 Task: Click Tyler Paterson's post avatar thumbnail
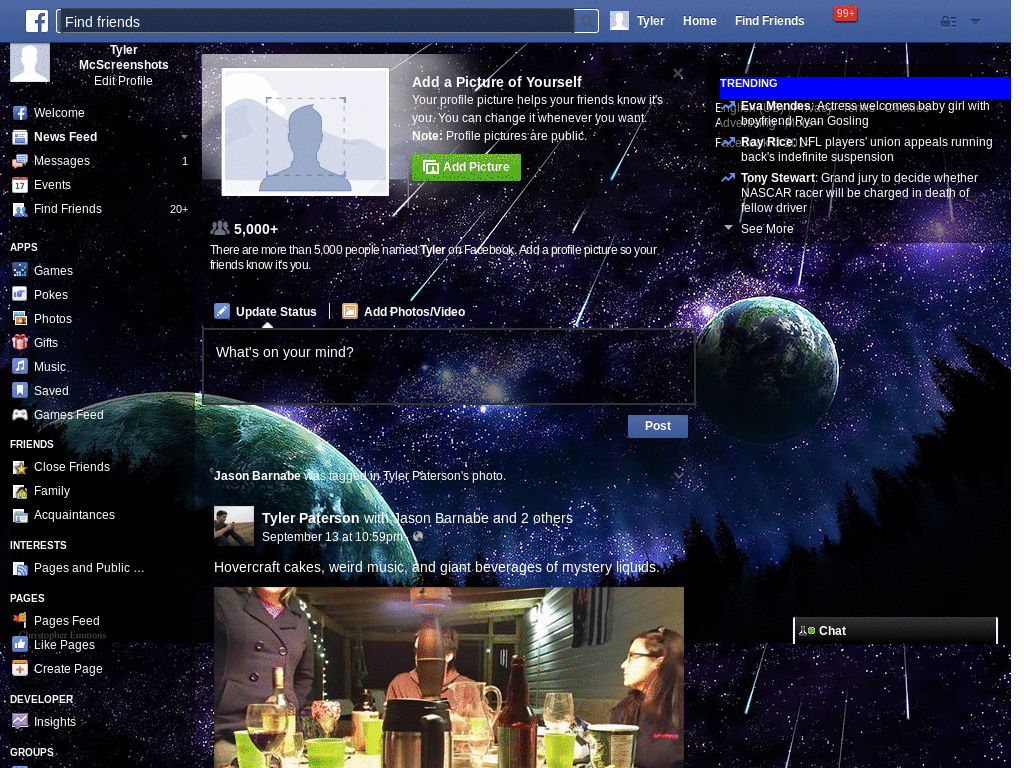(x=234, y=526)
